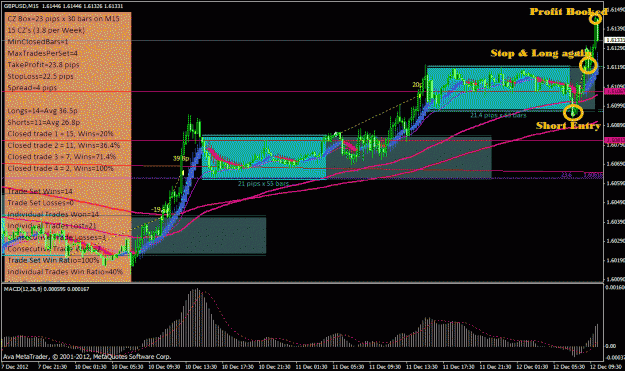This screenshot has height=371, width=625.
Task: Click the 'Spread=4 pips' line
Action: pyautogui.click(x=32, y=88)
